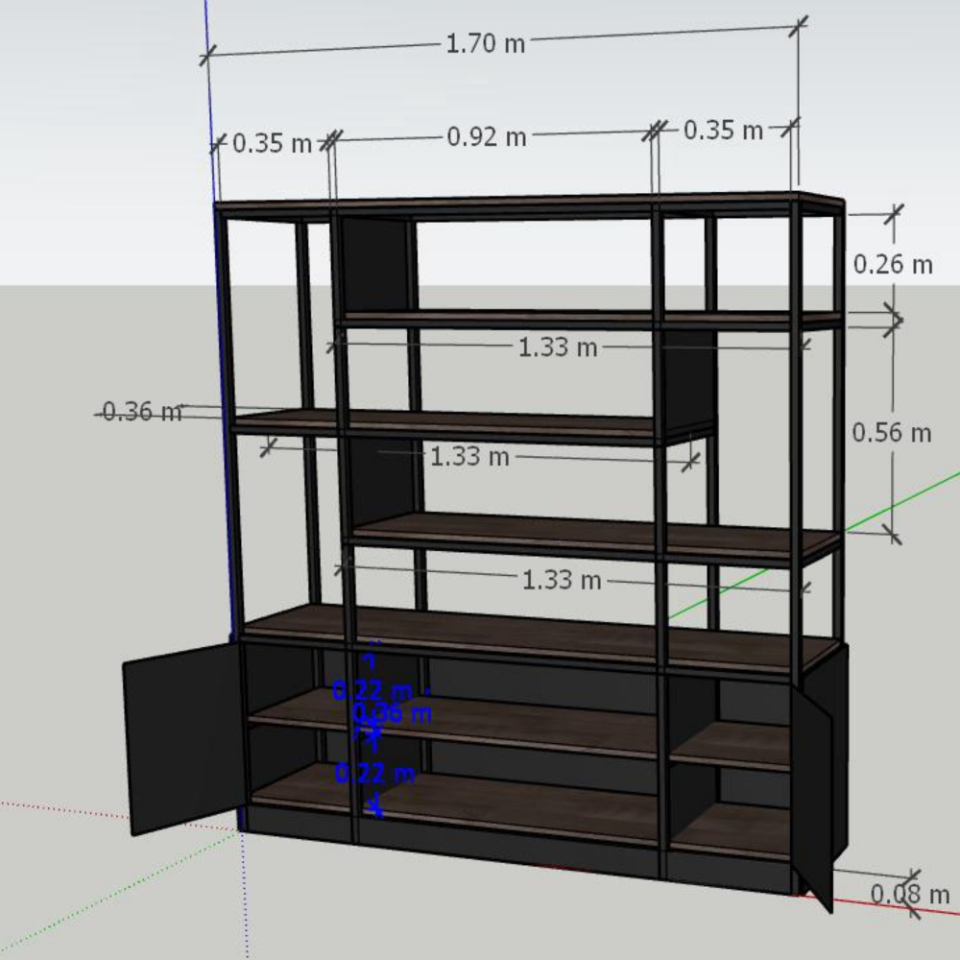
Task: Select the 0.08 m base dimension label
Action: click(x=909, y=893)
